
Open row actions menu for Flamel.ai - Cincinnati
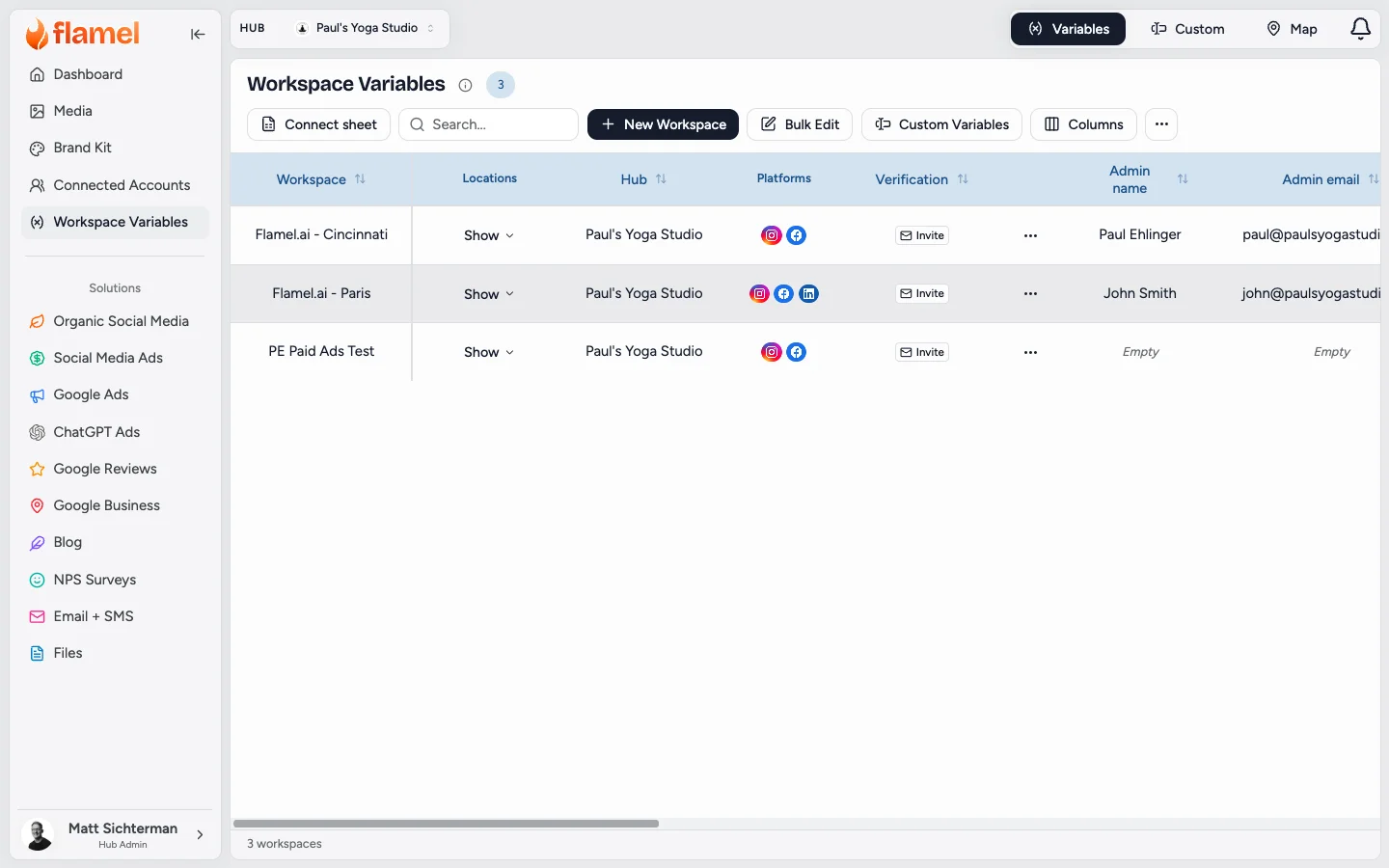click(1030, 235)
